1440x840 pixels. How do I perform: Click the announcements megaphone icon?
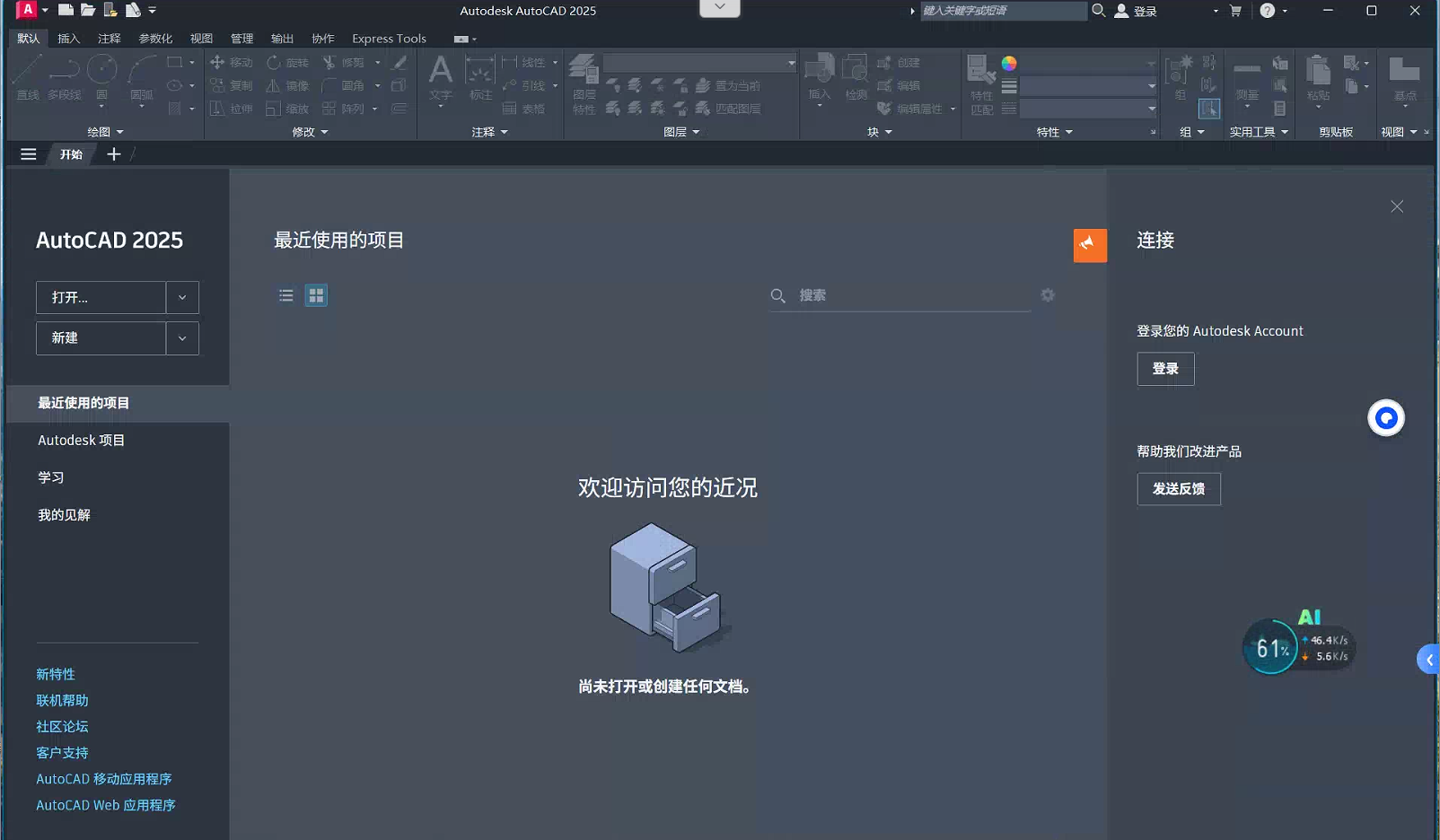[1089, 245]
